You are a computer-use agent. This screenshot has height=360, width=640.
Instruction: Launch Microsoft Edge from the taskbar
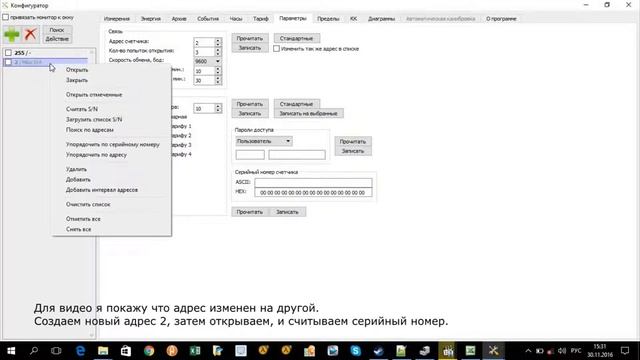pos(80,351)
